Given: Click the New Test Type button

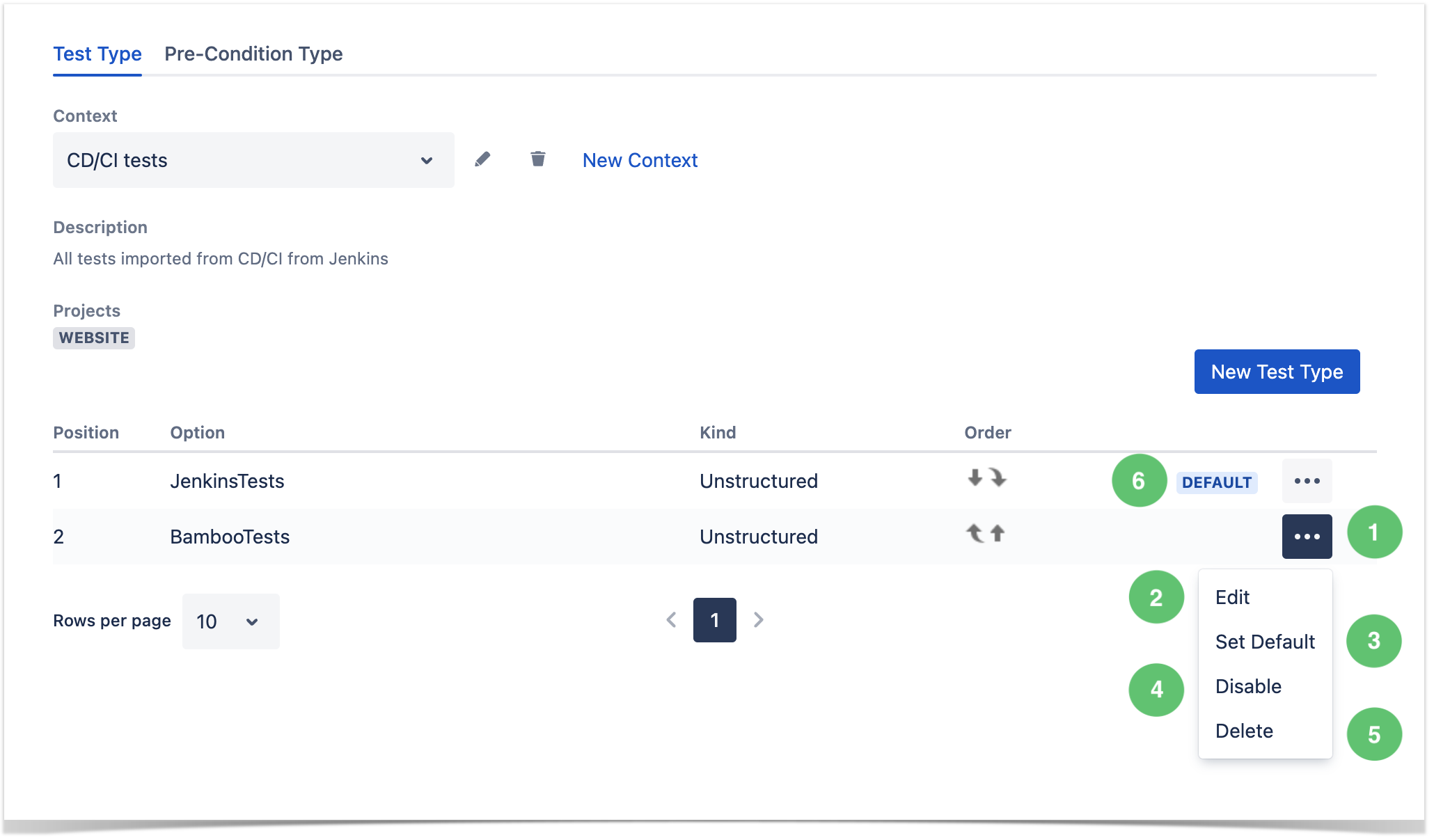Looking at the screenshot, I should (x=1278, y=371).
